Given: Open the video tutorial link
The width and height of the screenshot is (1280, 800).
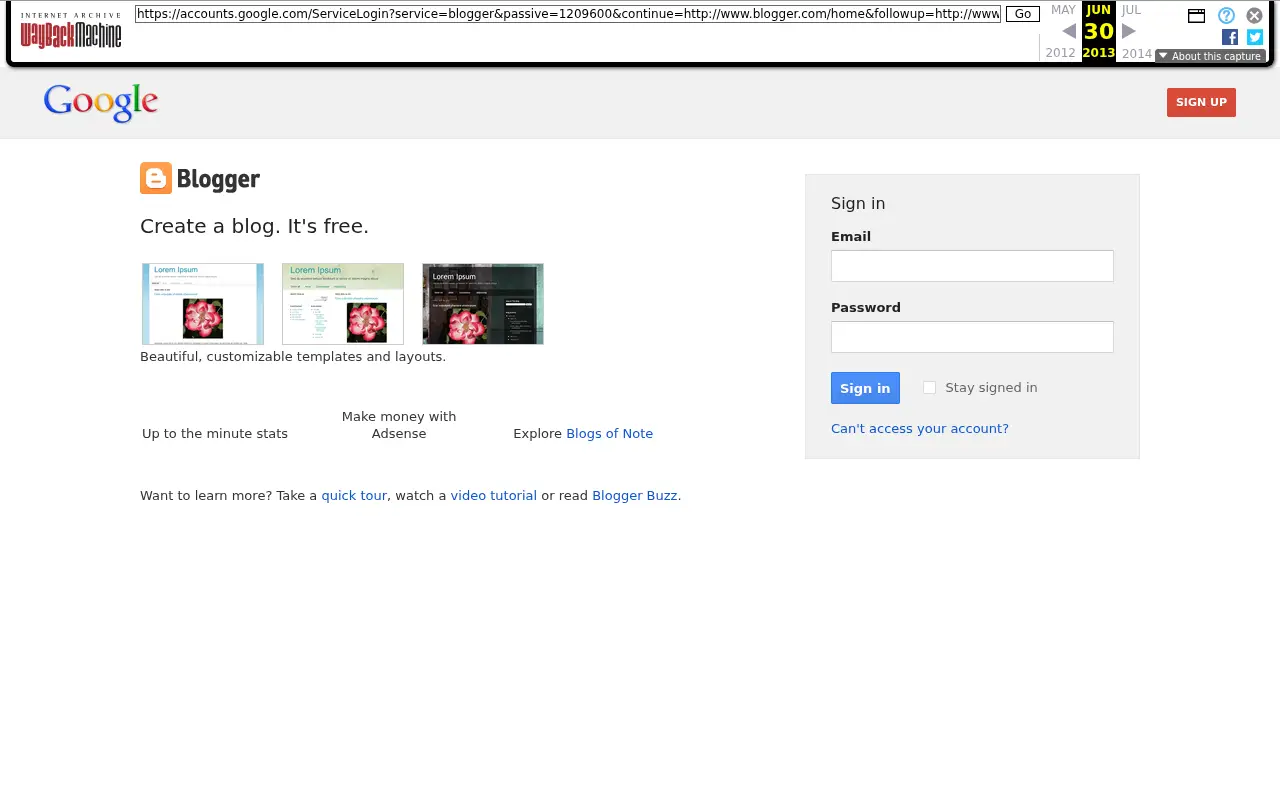Looking at the screenshot, I should click(x=494, y=496).
